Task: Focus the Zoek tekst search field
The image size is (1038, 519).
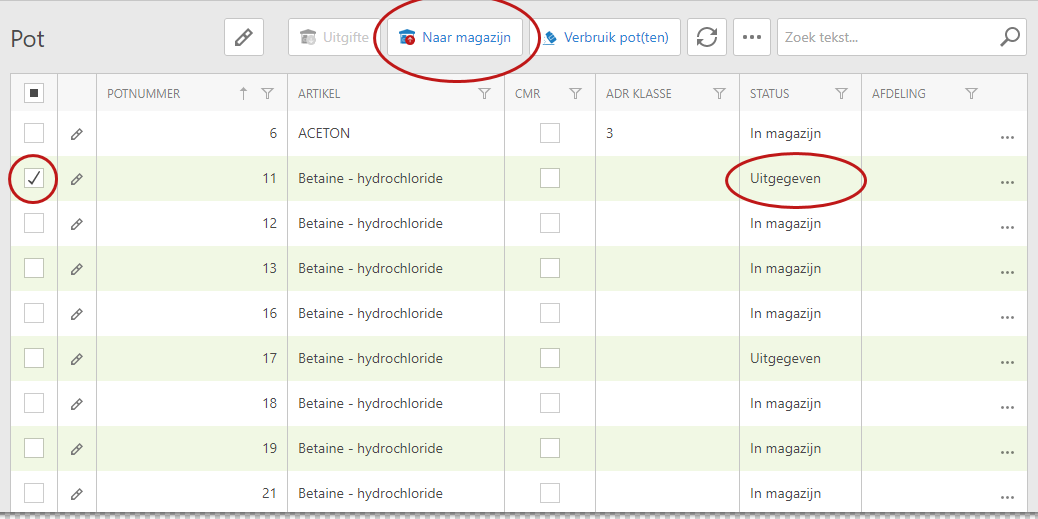Action: click(x=885, y=38)
